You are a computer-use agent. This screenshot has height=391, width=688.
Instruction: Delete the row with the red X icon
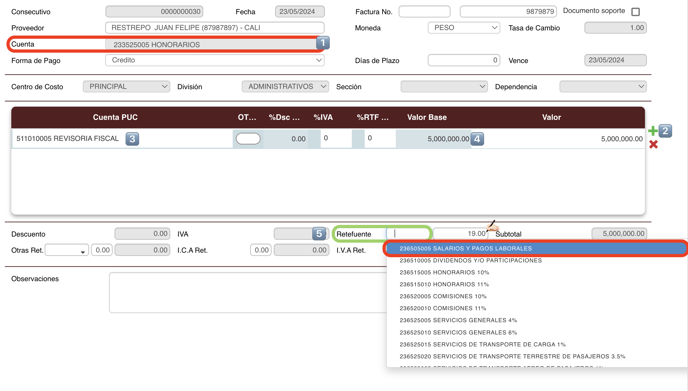pyautogui.click(x=653, y=144)
